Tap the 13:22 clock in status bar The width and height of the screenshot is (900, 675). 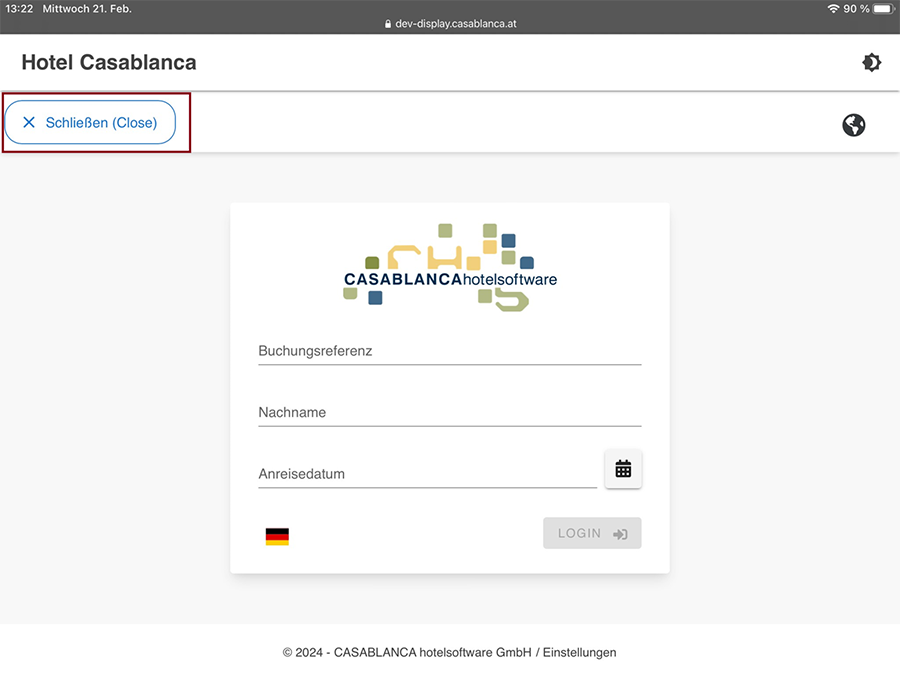click(19, 9)
